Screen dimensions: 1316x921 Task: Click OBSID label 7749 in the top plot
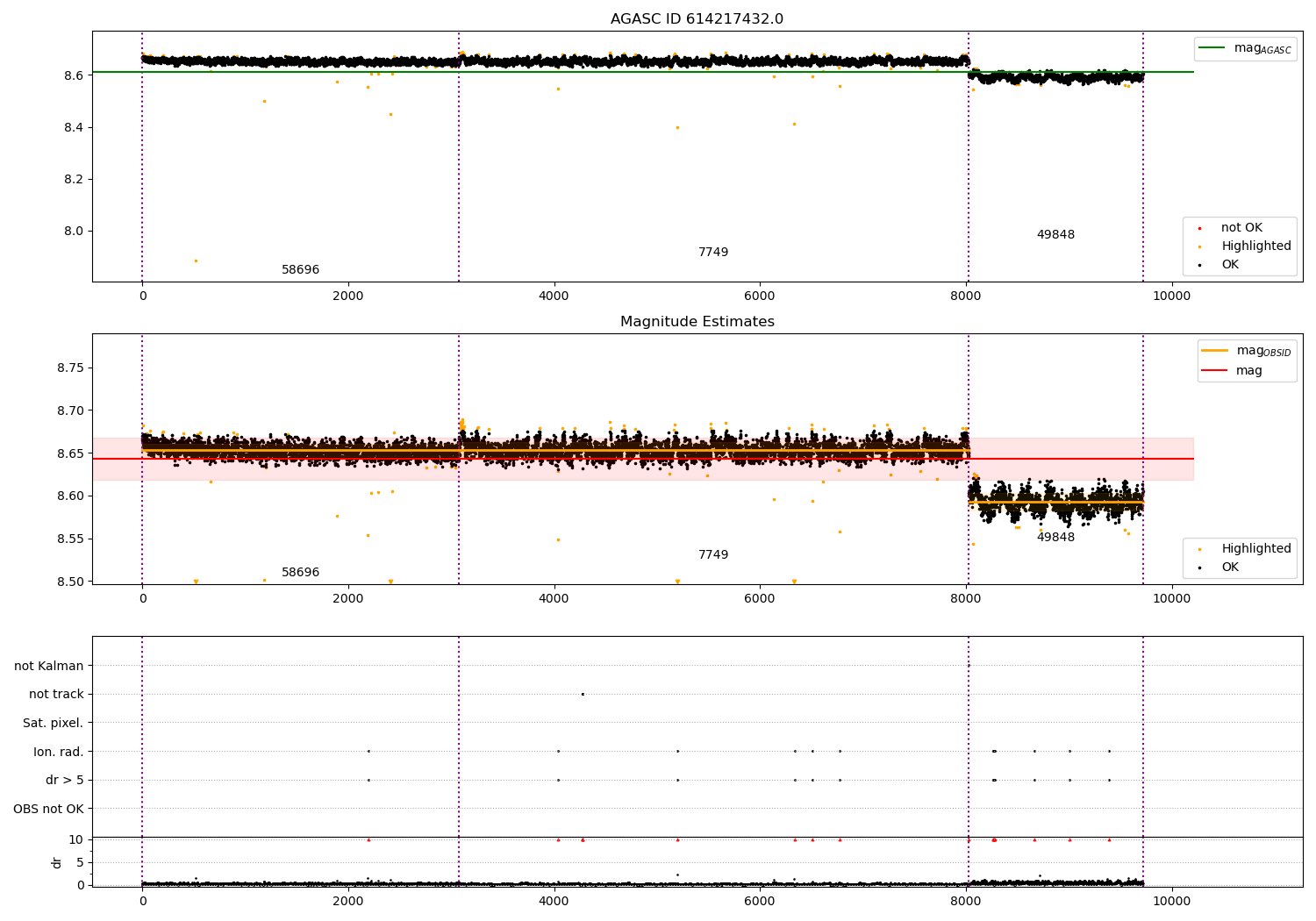(x=712, y=253)
